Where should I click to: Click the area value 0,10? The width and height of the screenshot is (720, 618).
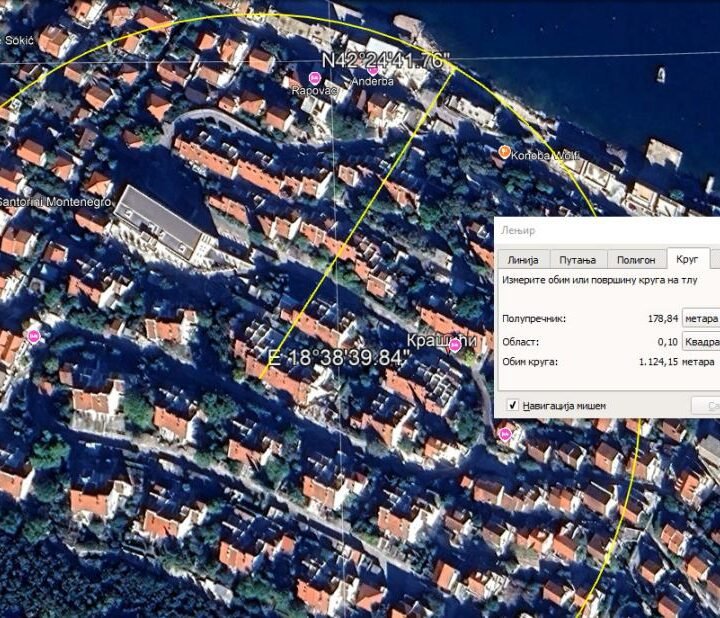668,342
